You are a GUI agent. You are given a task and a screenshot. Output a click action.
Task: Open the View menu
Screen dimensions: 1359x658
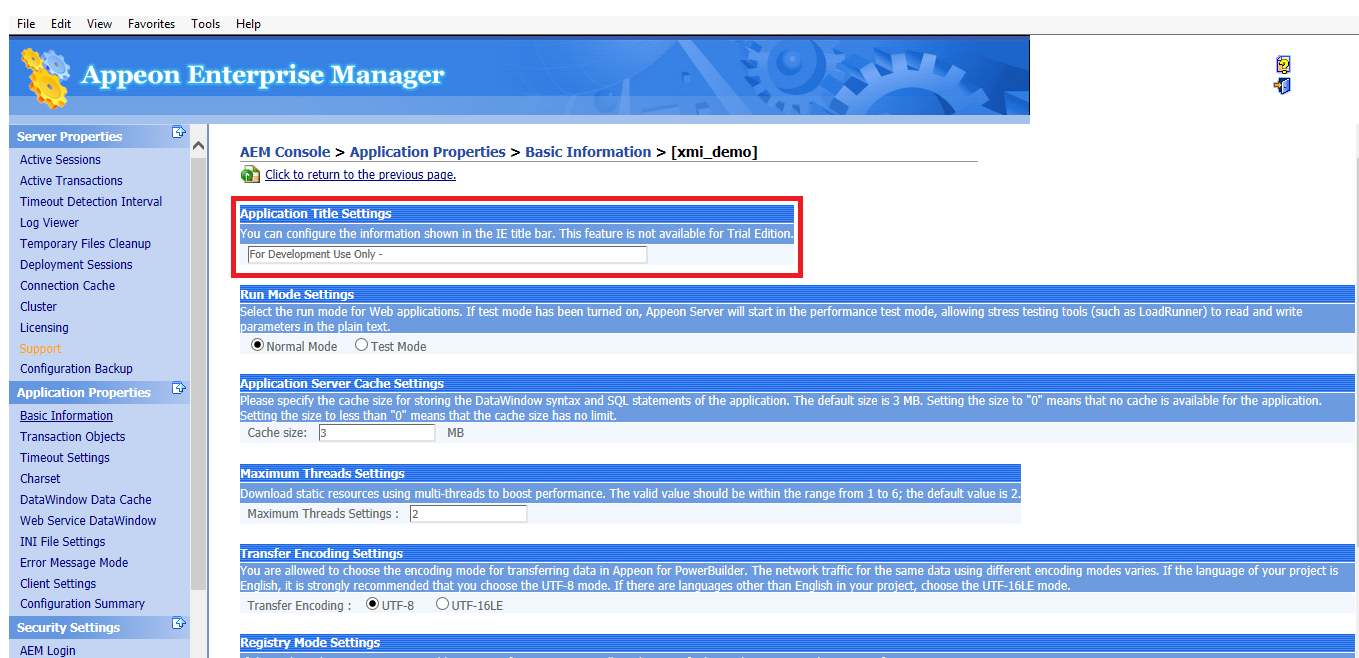(99, 24)
